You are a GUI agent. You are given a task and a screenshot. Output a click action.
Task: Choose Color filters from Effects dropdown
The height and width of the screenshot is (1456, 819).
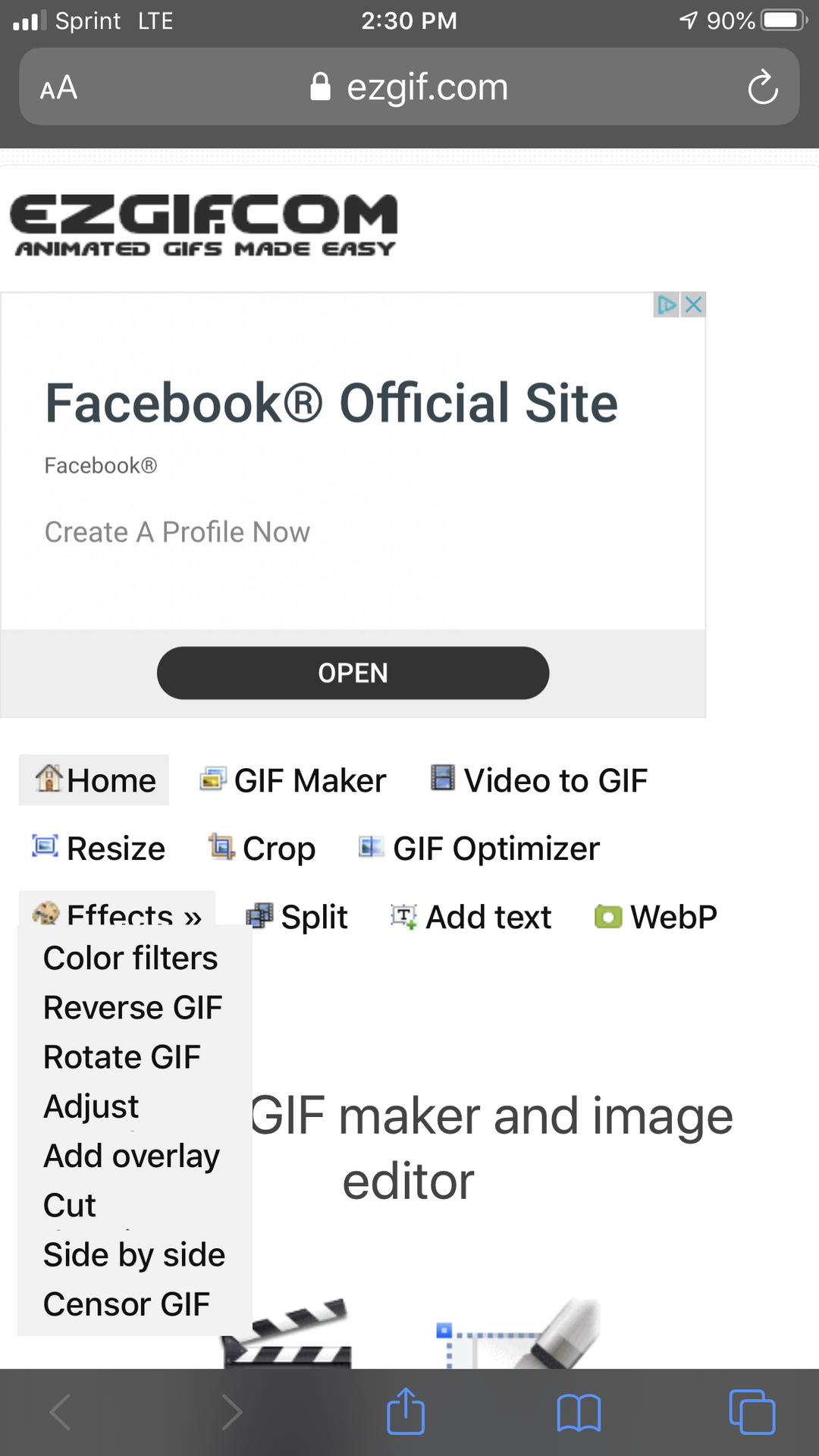[130, 958]
